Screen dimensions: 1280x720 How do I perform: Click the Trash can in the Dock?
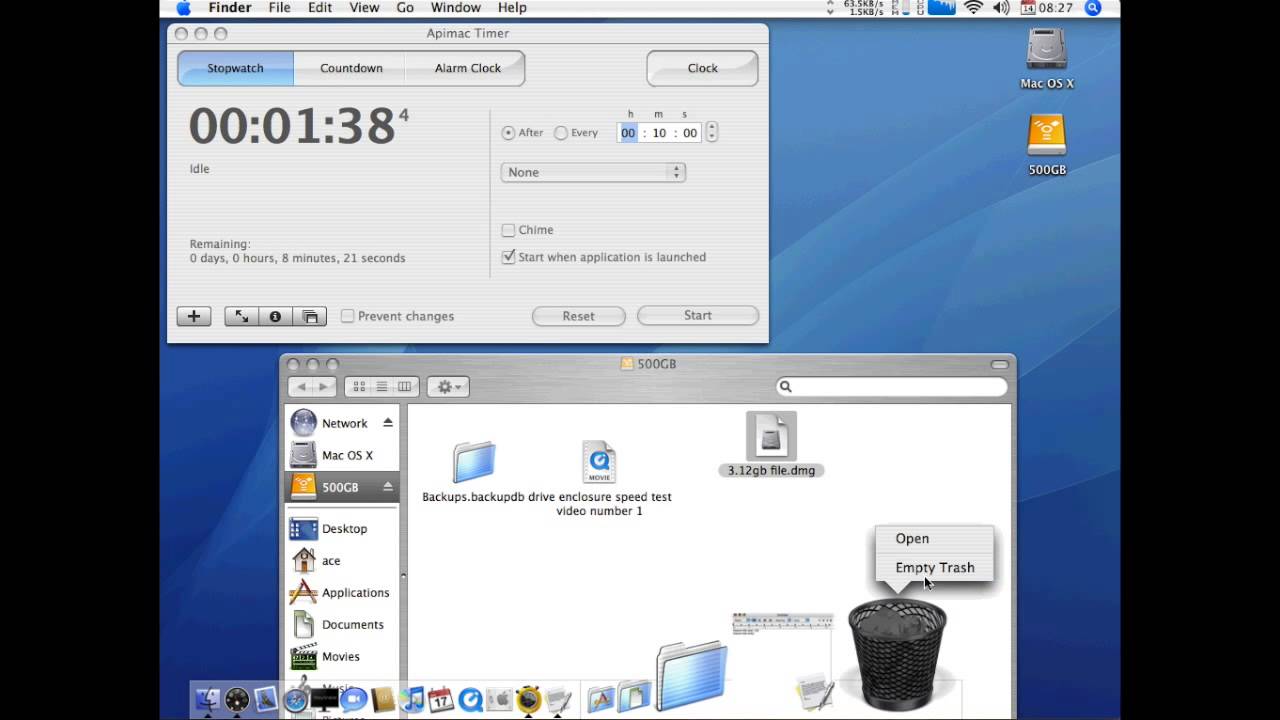pyautogui.click(x=897, y=655)
